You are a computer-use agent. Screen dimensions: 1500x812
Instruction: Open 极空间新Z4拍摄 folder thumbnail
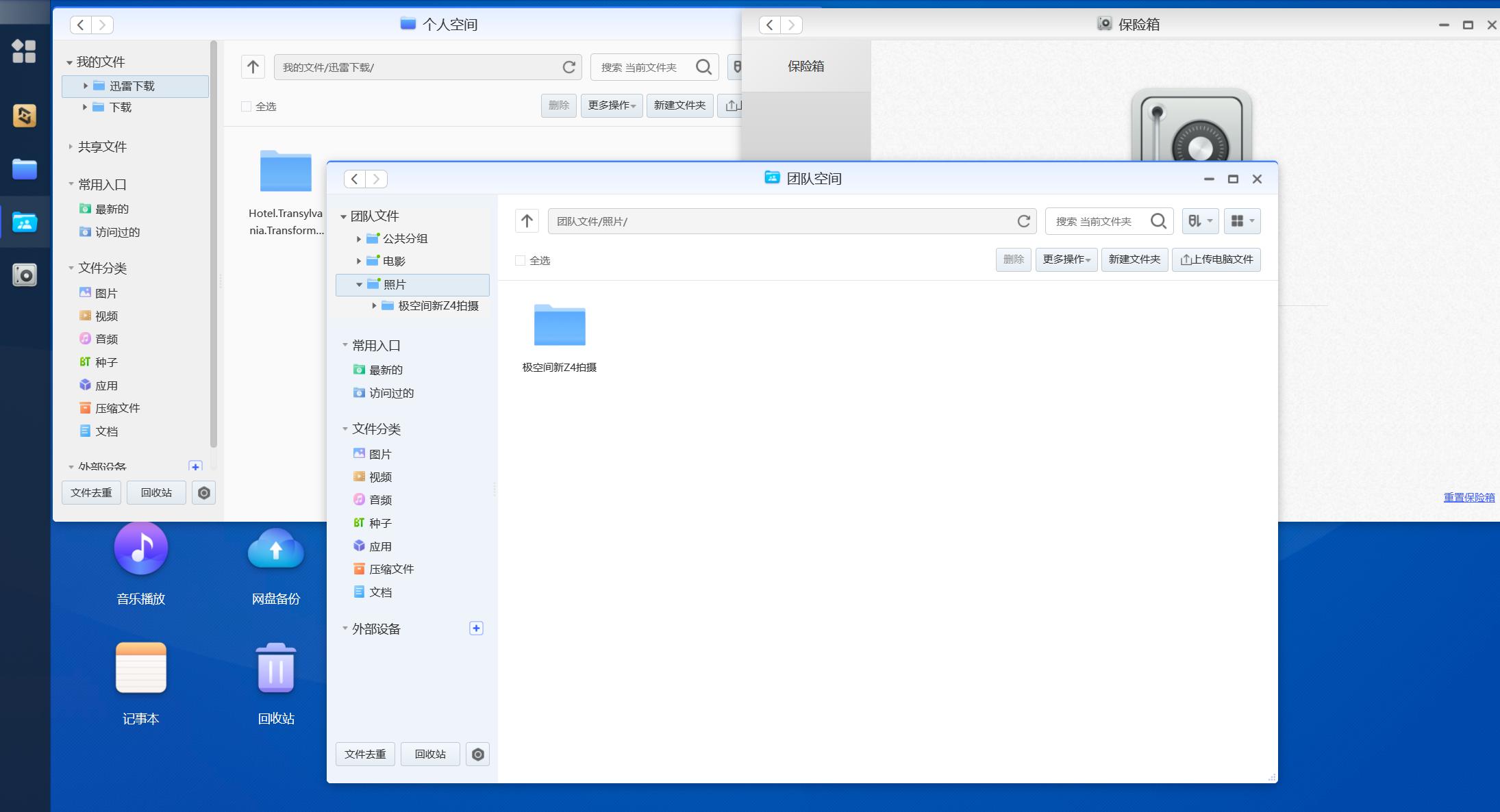(x=560, y=326)
